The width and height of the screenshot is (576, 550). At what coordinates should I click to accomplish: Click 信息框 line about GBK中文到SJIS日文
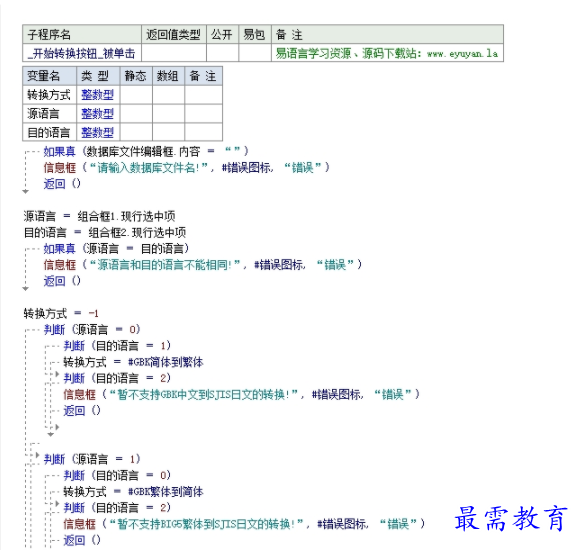point(241,394)
